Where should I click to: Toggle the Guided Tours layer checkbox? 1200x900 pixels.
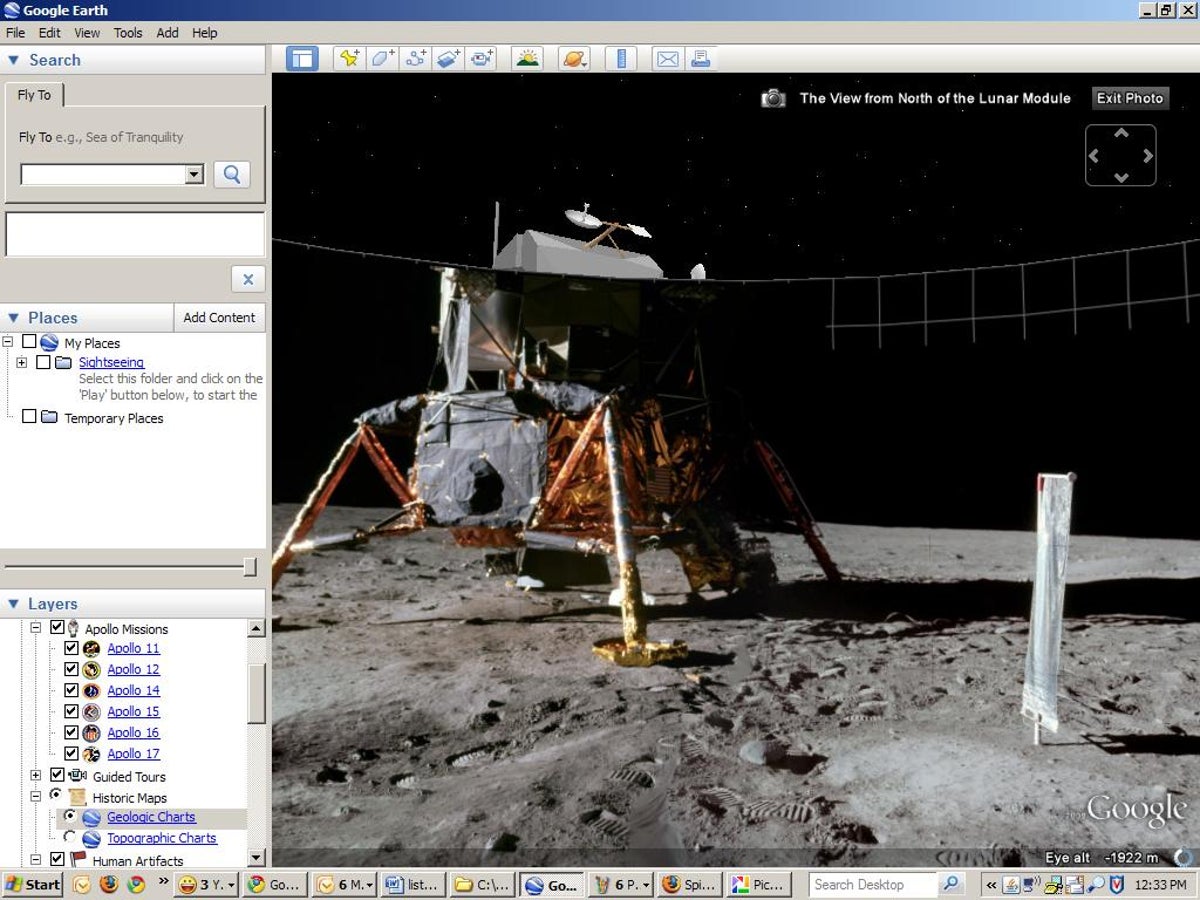pos(57,775)
